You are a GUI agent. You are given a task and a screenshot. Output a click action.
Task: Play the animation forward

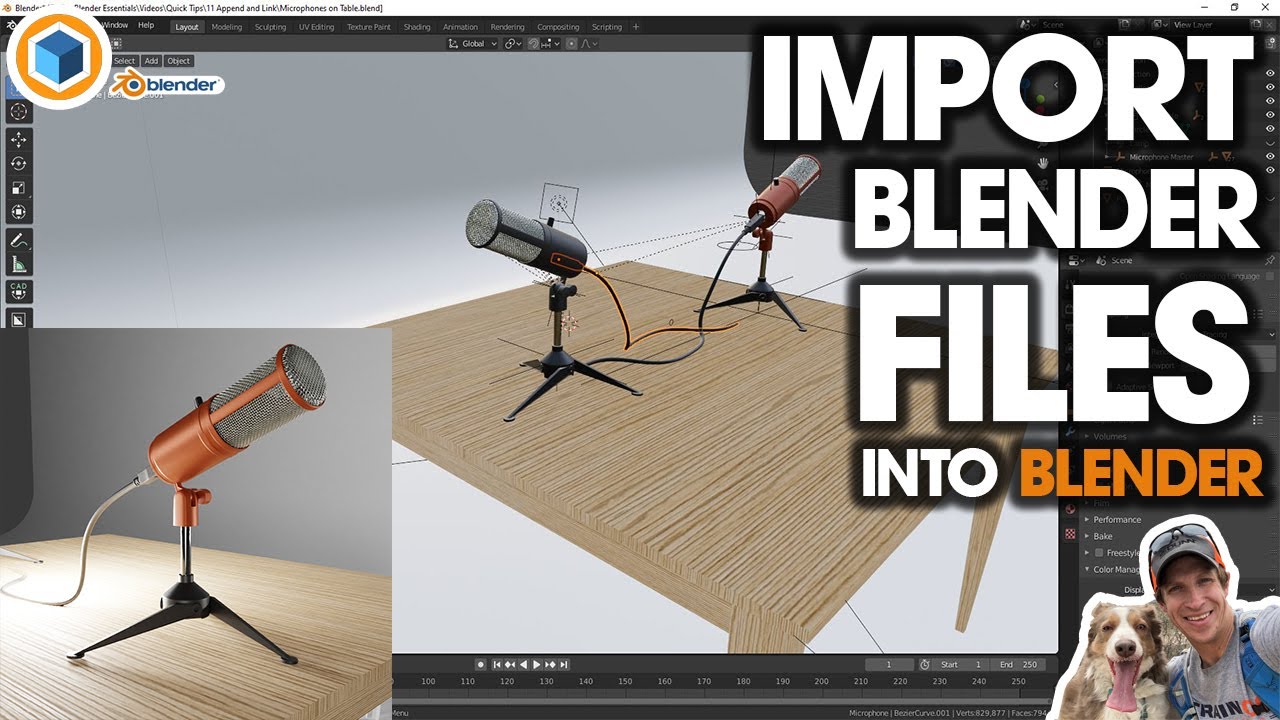(x=536, y=664)
